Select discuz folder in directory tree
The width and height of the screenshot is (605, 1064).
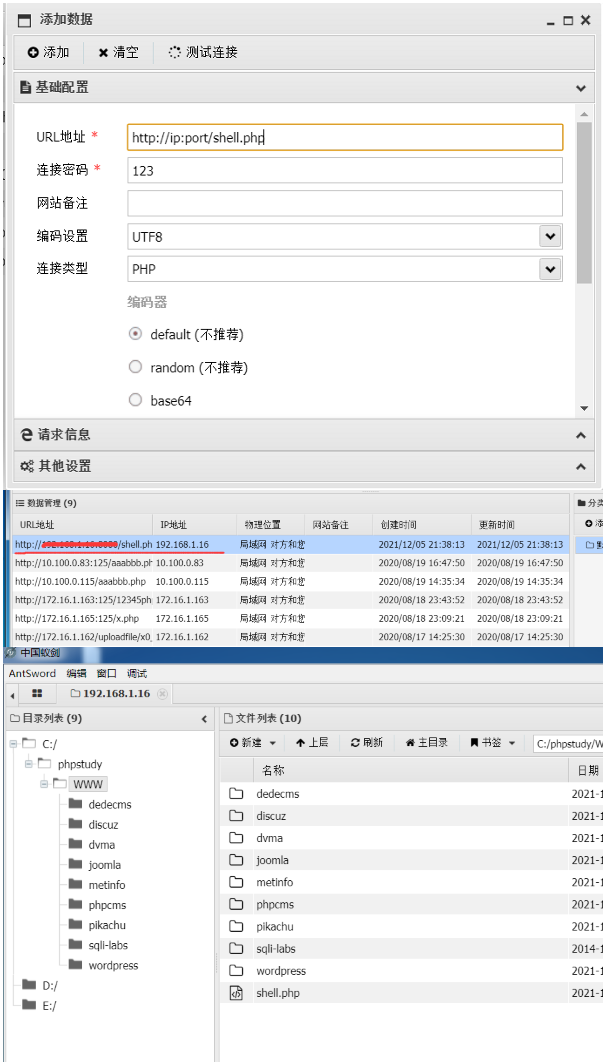click(x=102, y=824)
